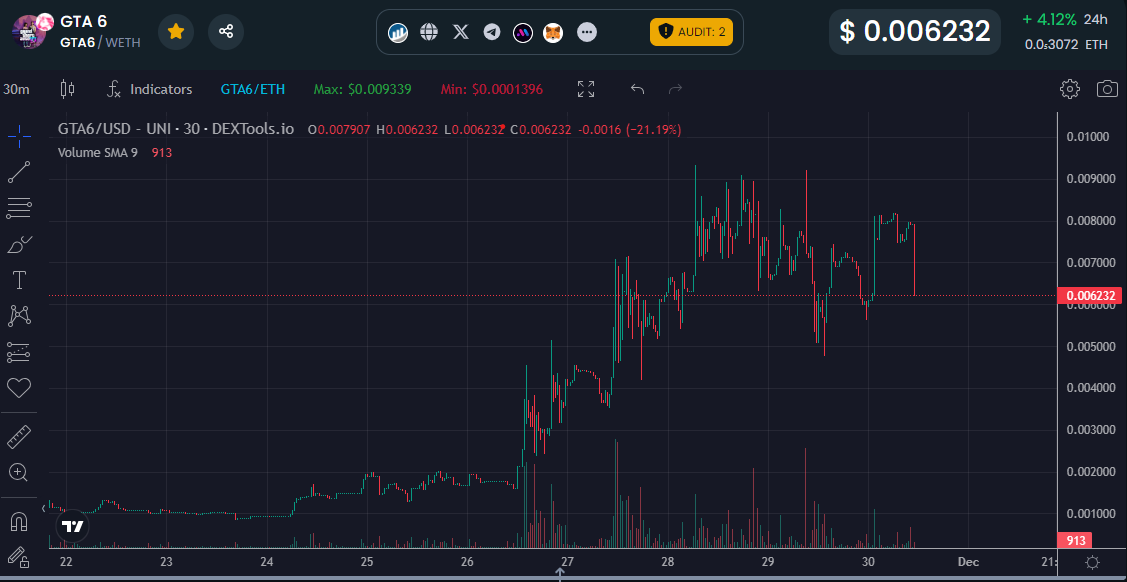Select the XABCD pattern tool
The height and width of the screenshot is (582, 1127).
point(19,315)
